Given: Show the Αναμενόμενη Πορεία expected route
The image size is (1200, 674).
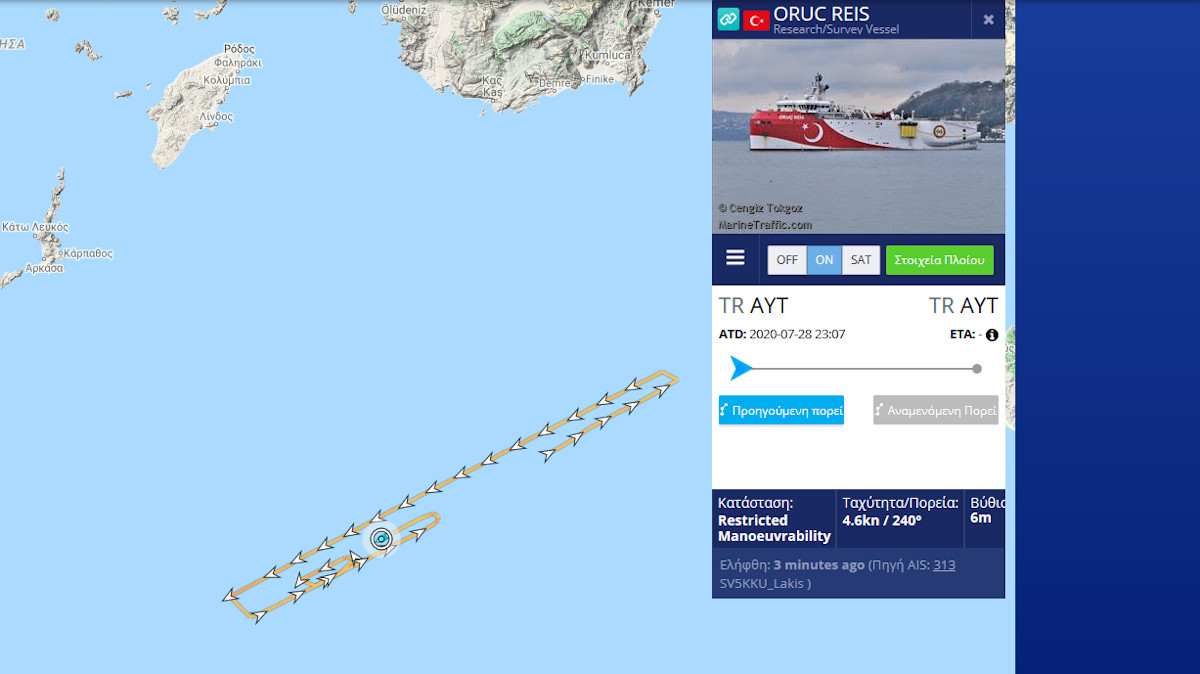Looking at the screenshot, I should (935, 410).
